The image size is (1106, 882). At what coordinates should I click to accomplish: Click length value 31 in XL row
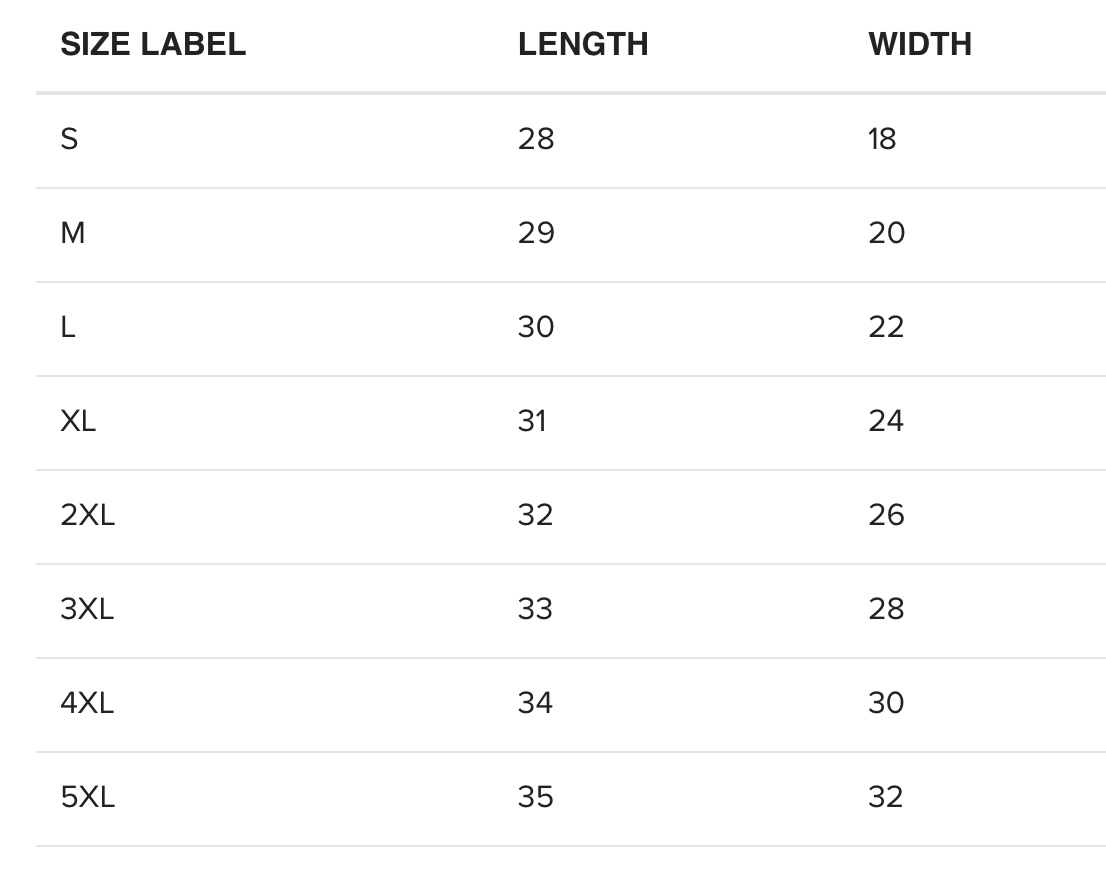point(532,421)
